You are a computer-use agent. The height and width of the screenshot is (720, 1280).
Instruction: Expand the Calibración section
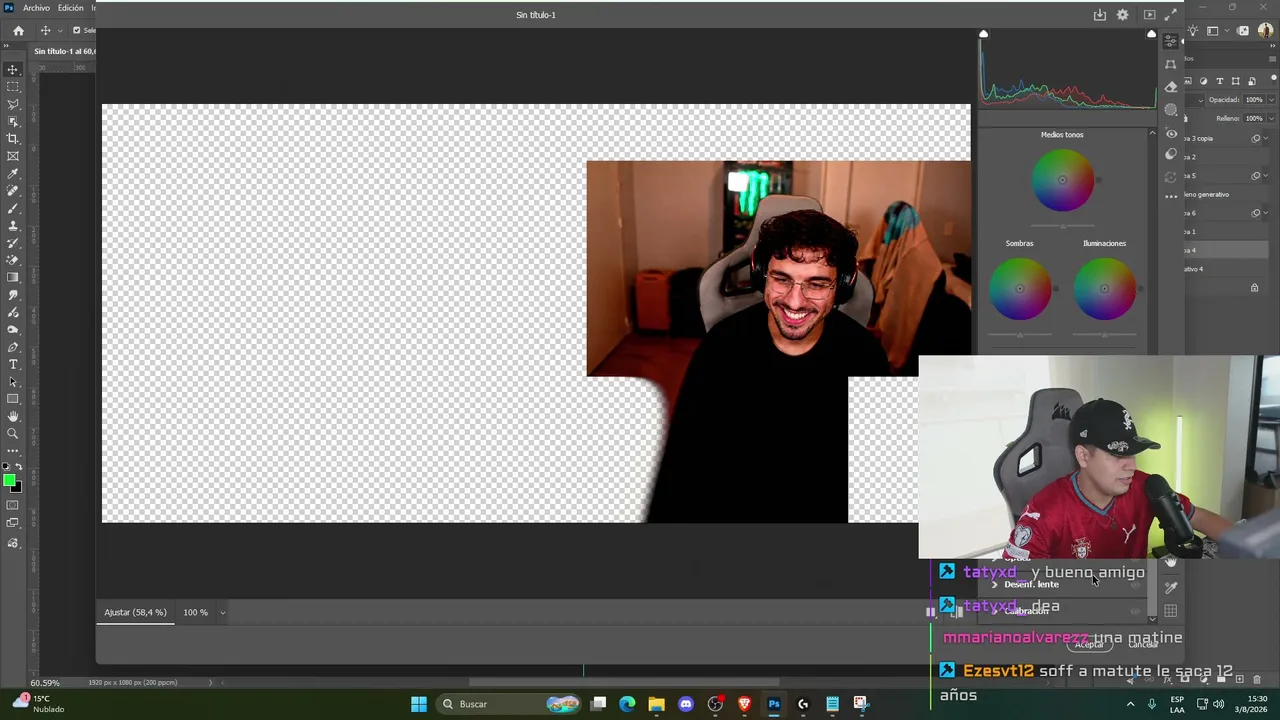[994, 611]
